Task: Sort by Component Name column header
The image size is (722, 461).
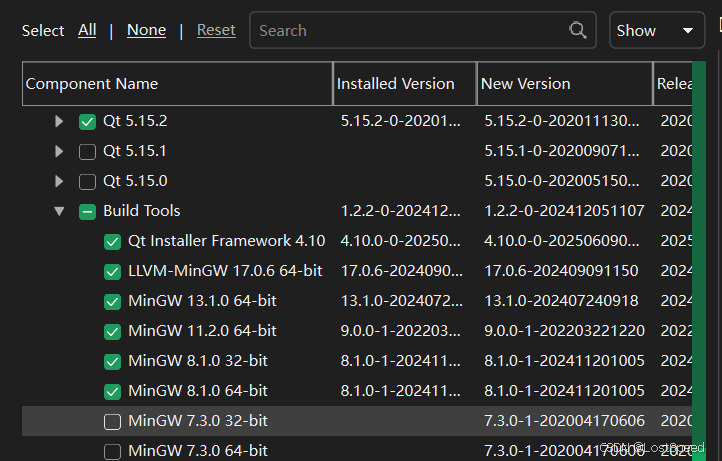Action: 177,83
